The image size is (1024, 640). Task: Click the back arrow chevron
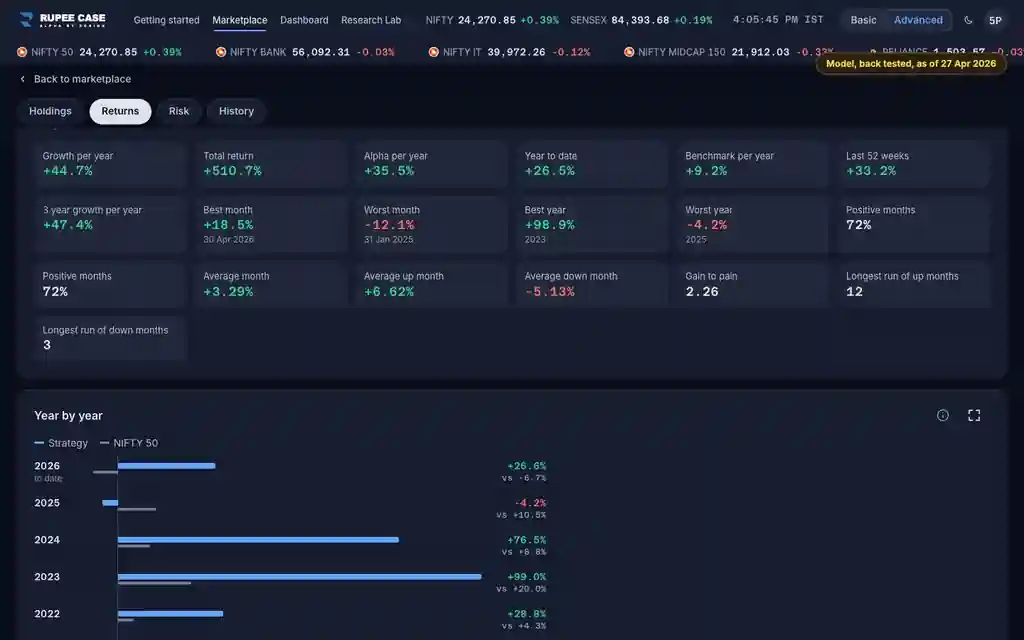(23, 79)
